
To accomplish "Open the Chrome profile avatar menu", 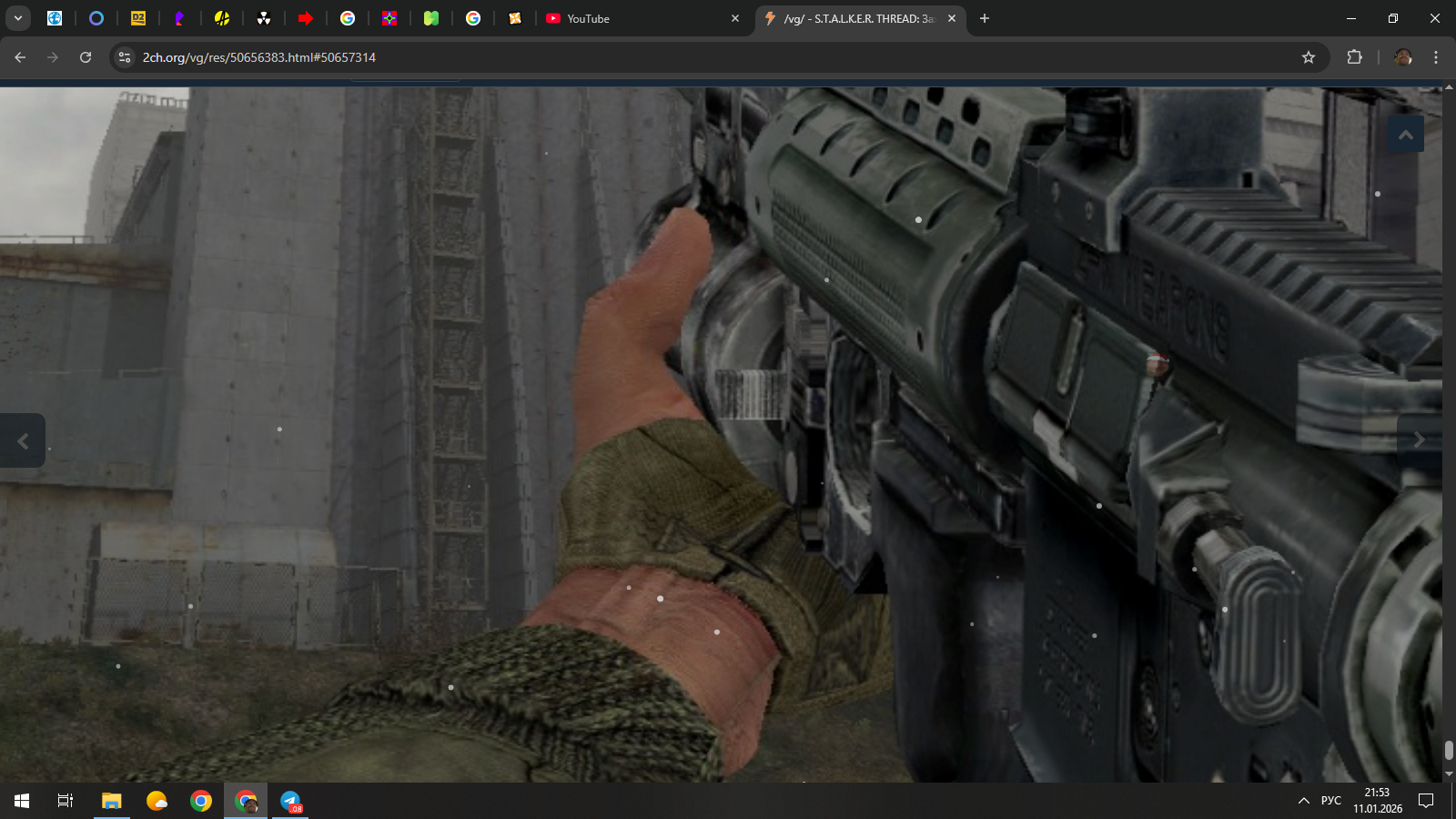I will [1403, 57].
